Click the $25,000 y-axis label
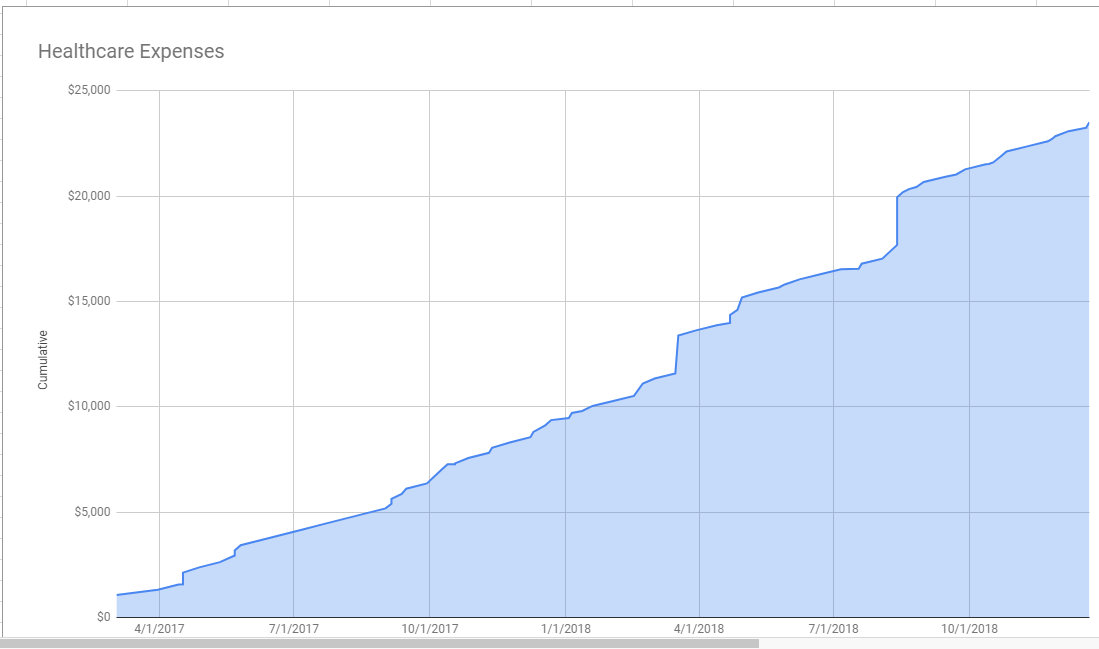Viewport: 1099px width, 649px height. [87, 91]
